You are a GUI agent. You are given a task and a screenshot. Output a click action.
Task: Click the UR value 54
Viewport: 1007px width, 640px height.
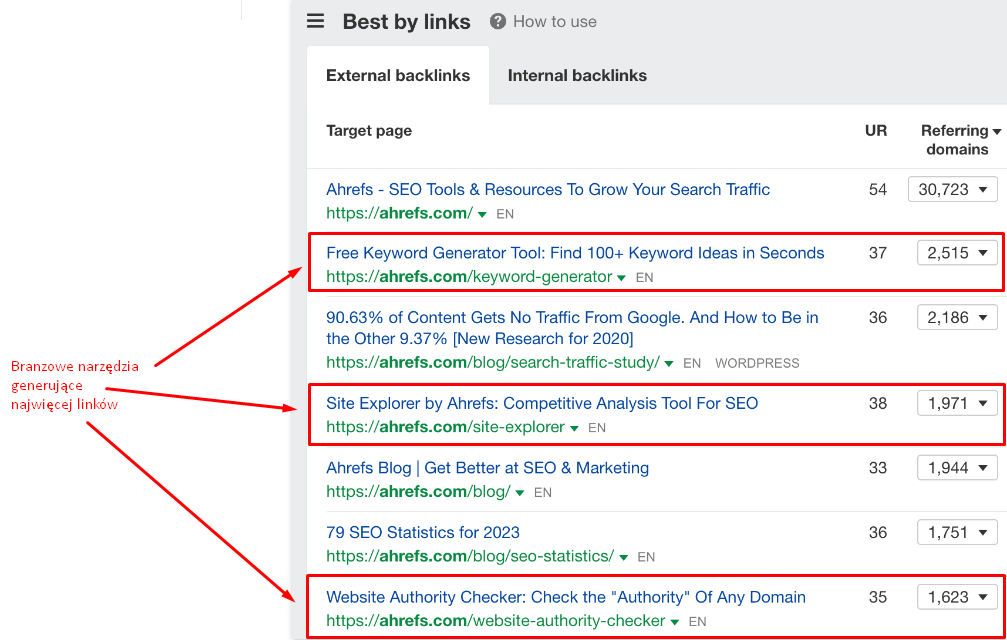tap(878, 189)
